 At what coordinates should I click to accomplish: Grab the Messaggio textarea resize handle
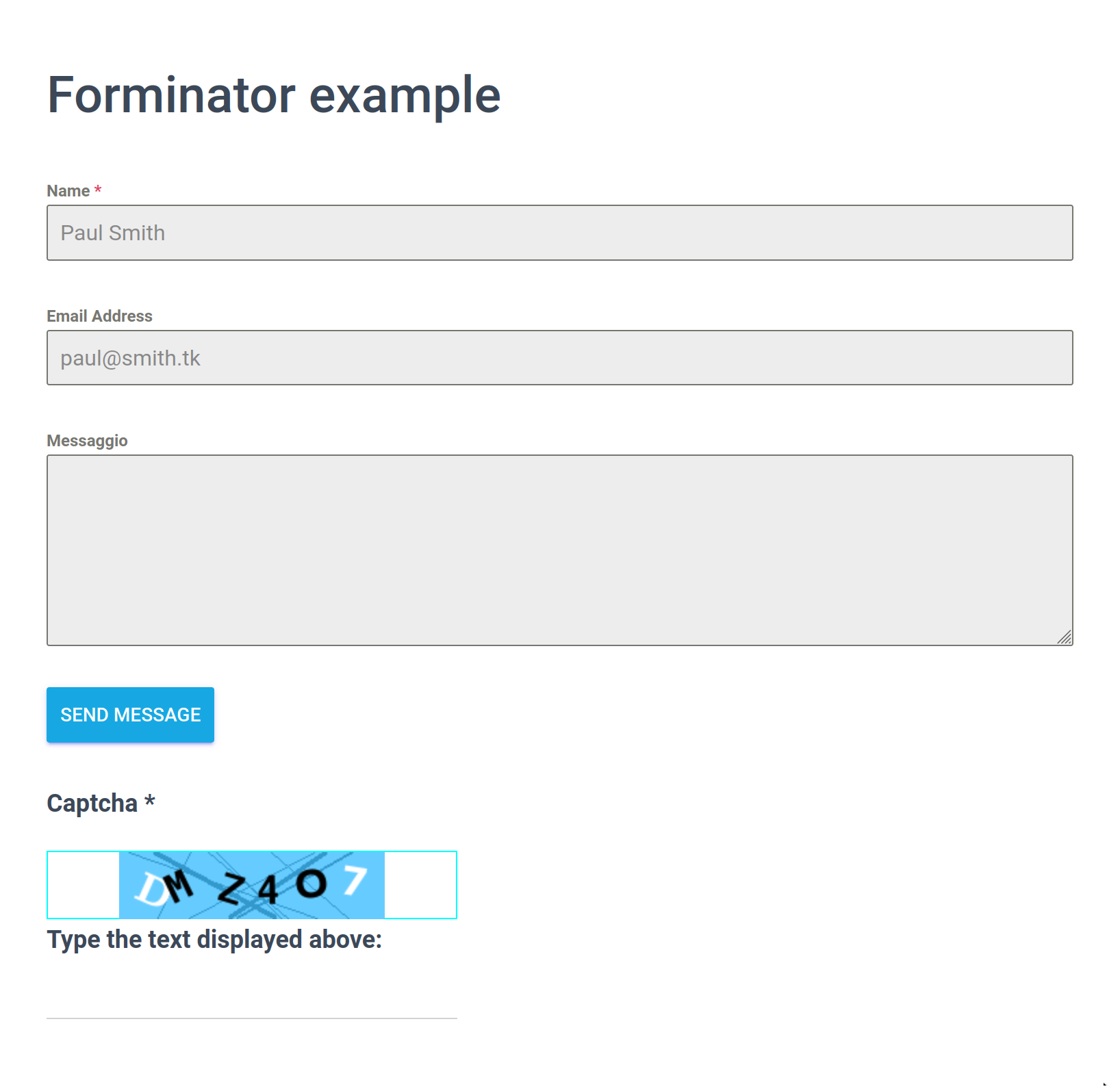coord(1065,637)
